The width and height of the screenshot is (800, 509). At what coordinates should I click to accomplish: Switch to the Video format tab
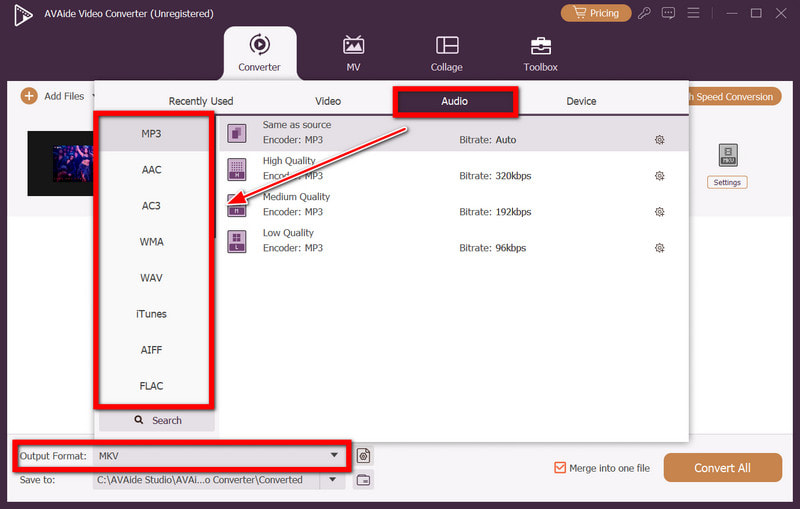coord(328,101)
